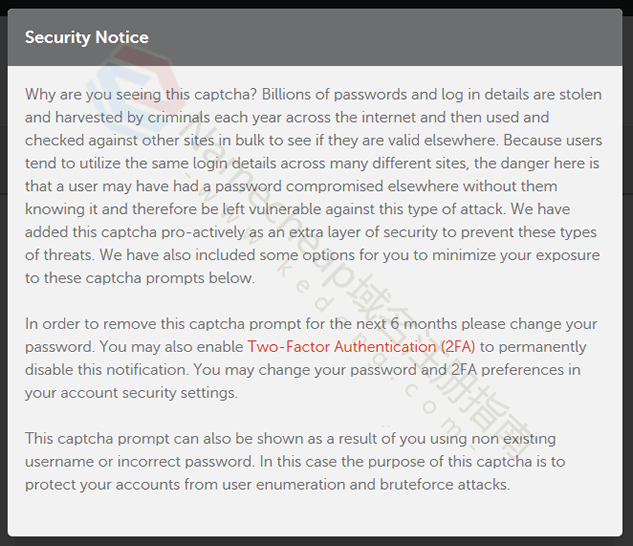This screenshot has height=546, width=633.
Task: Click the line starting "username or incorrect password"
Action: [x=295, y=462]
